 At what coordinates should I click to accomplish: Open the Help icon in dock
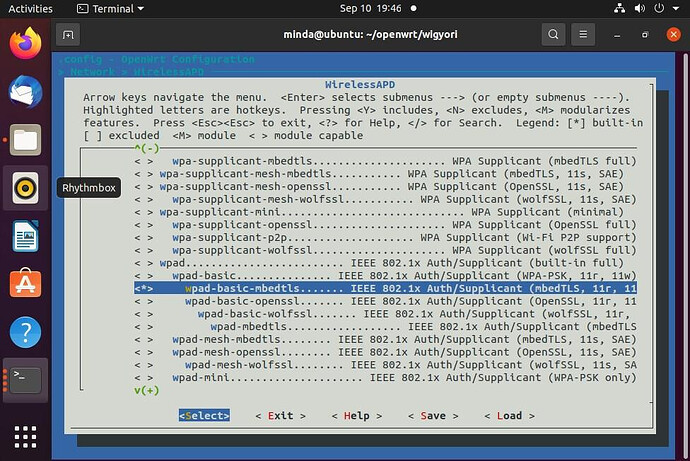click(26, 332)
